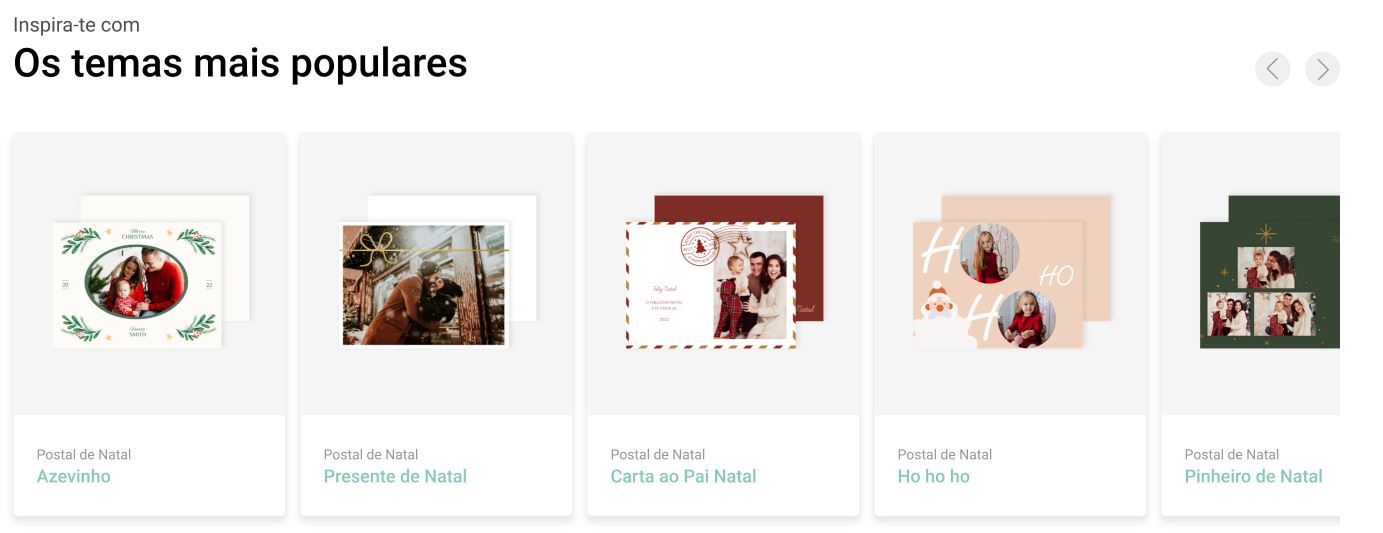
Task: Click Postal de Natal above Carta ao Pai Natal
Action: coord(658,454)
